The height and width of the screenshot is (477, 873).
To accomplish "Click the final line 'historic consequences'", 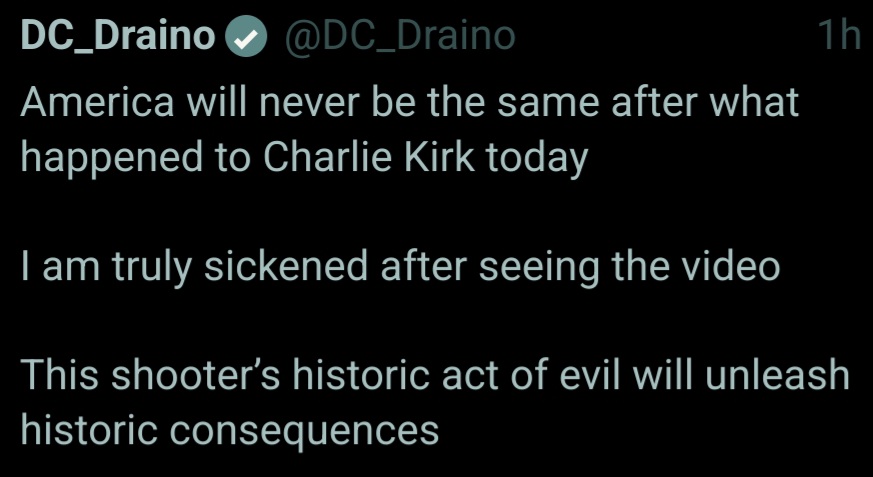I will [230, 430].
